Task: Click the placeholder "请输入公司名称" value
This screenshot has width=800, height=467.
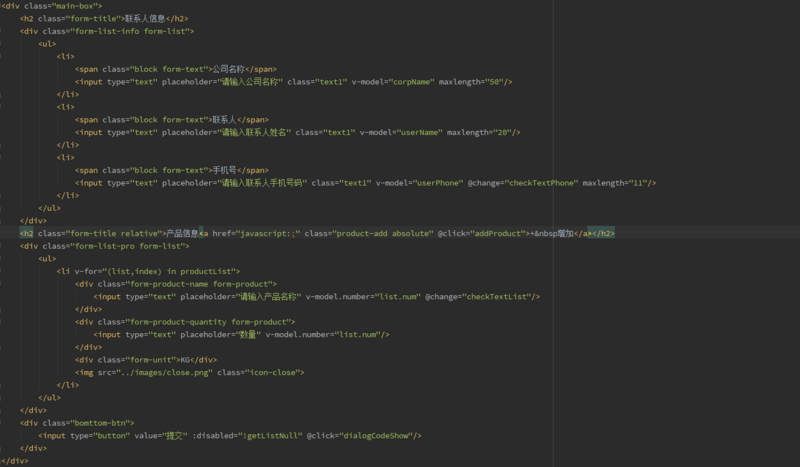Action: tap(250, 82)
